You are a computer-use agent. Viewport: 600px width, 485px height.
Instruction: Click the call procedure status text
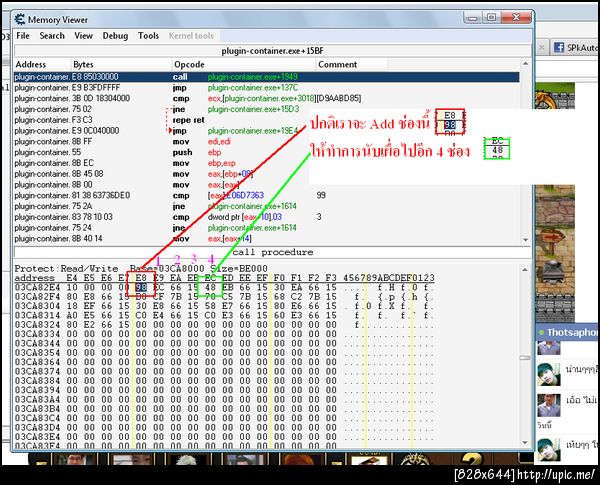click(272, 252)
